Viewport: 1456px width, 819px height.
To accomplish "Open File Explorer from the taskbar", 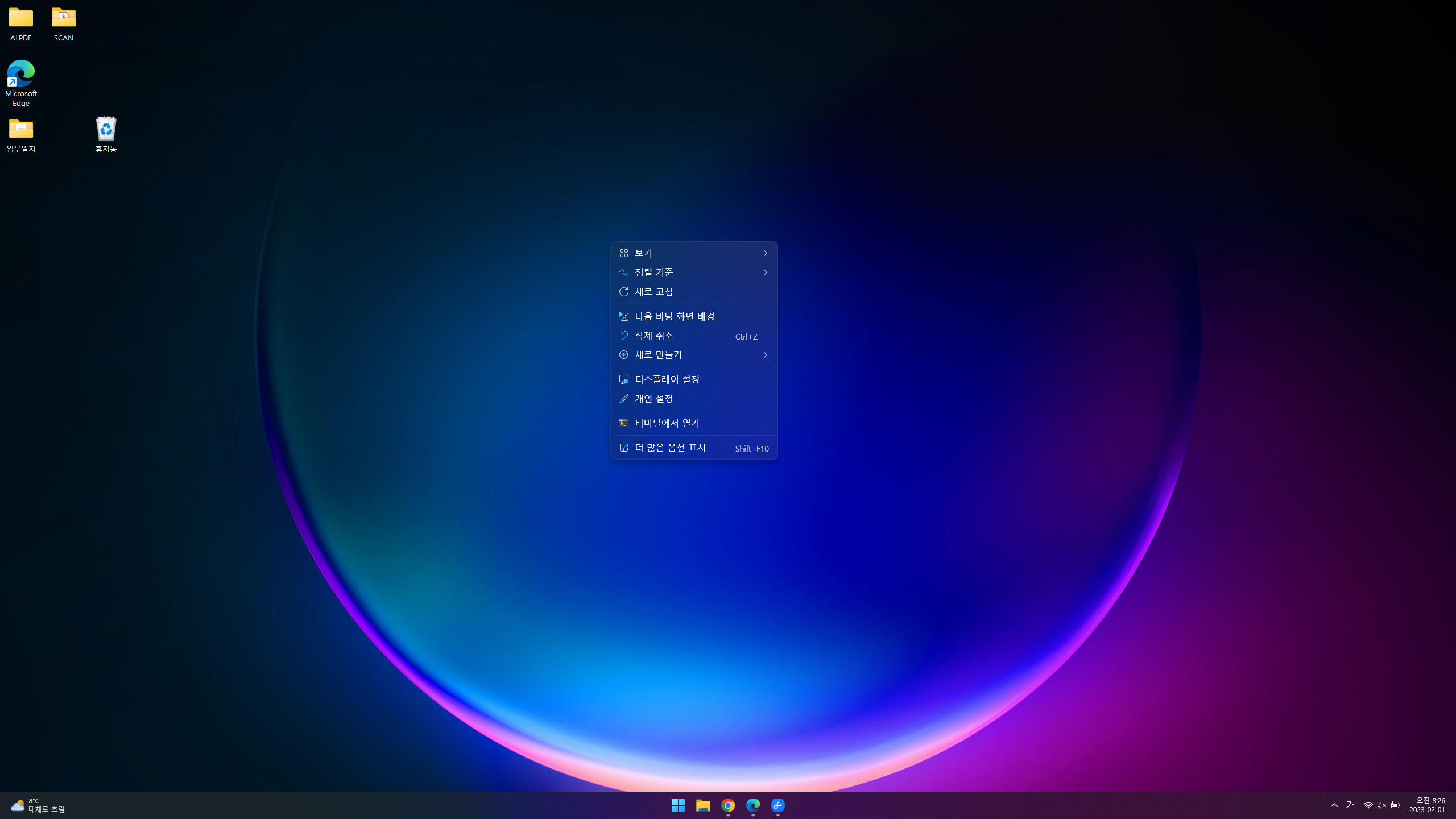I will coord(703,805).
